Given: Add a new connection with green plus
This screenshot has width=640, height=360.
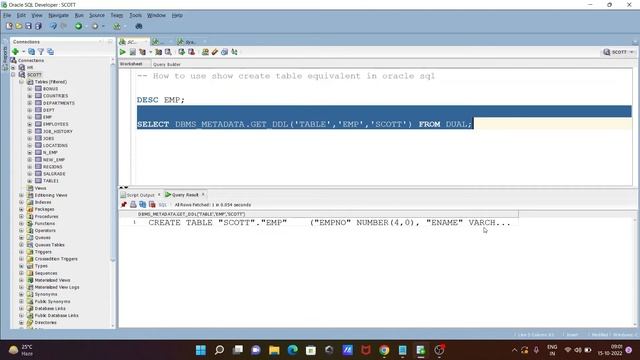Looking at the screenshot, I should [16, 51].
